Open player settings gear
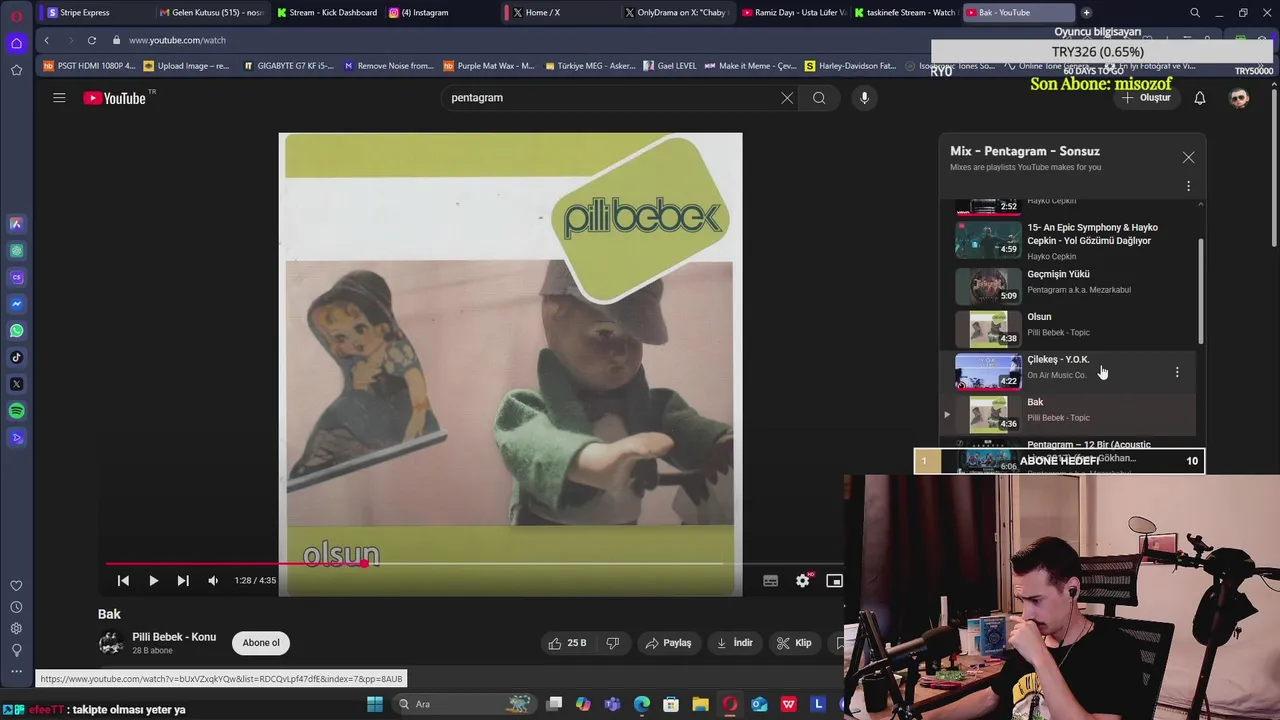 (x=802, y=581)
